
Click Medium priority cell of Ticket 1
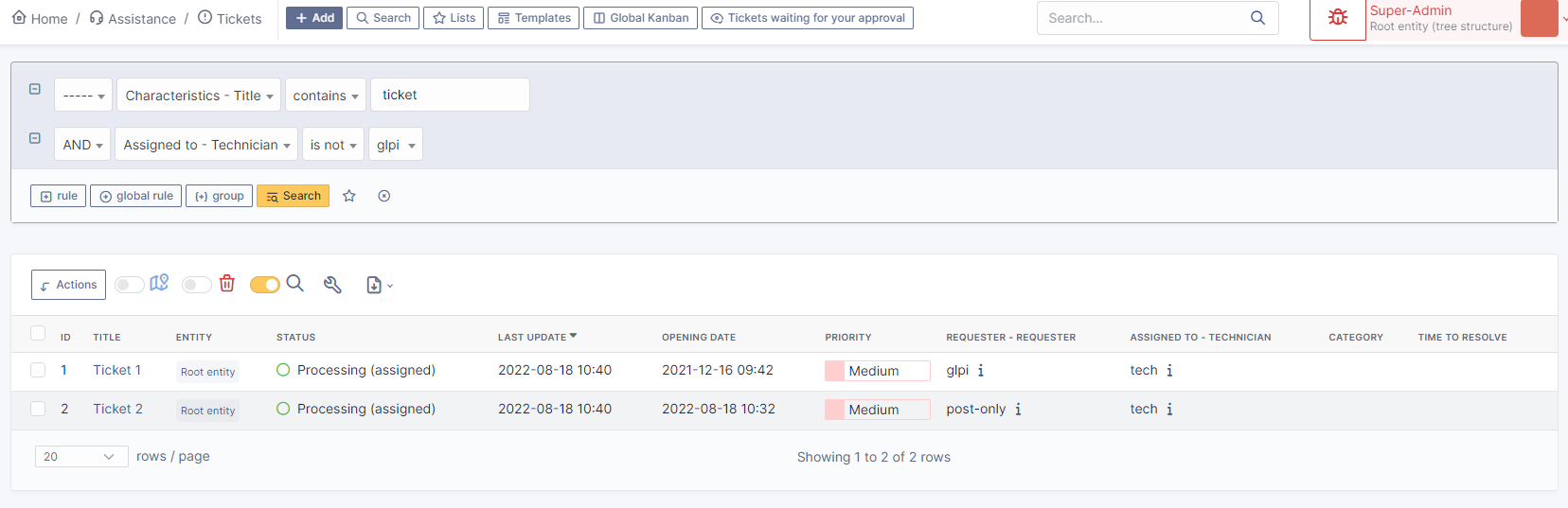878,371
